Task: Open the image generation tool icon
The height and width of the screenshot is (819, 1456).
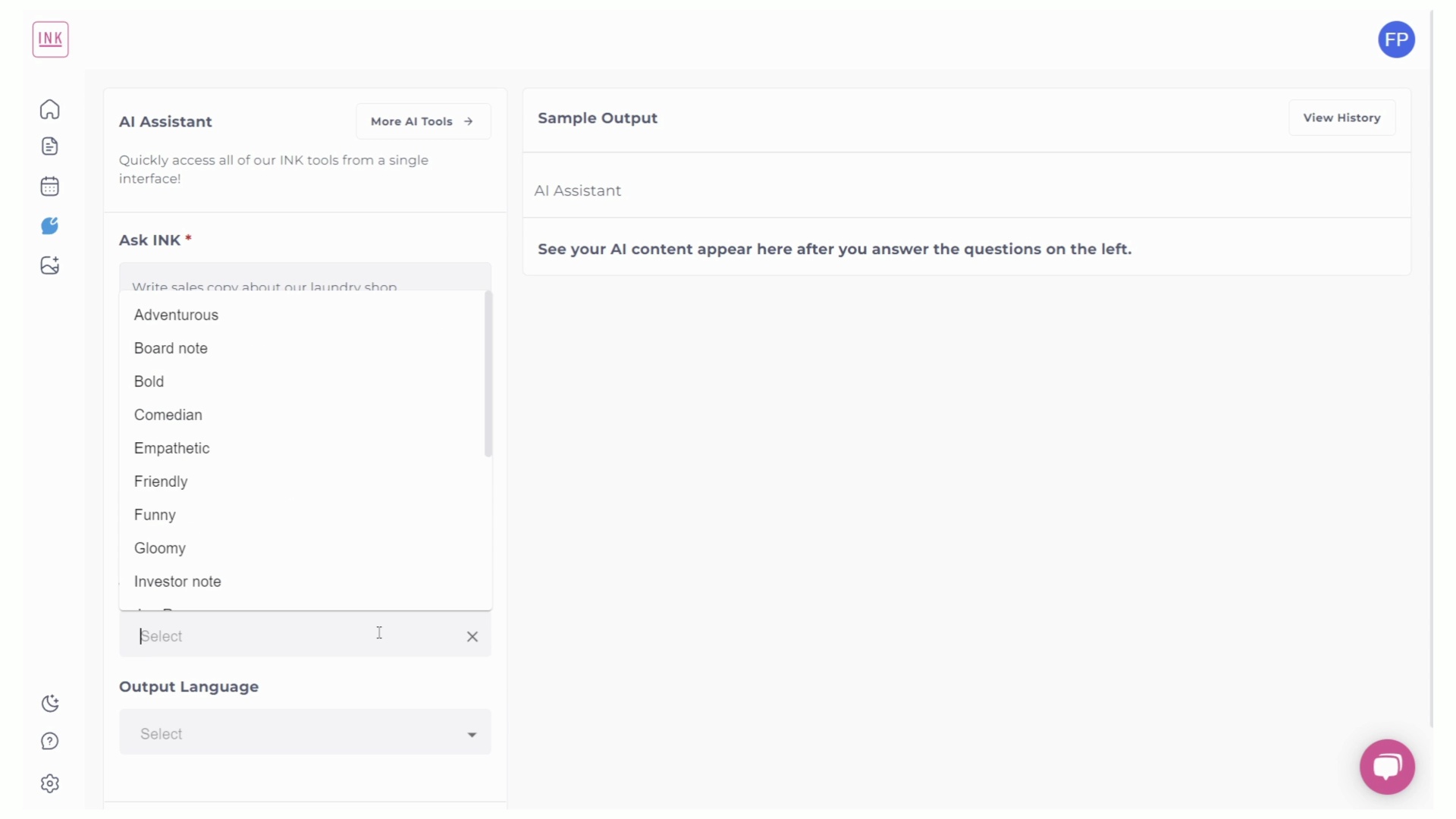Action: [49, 265]
